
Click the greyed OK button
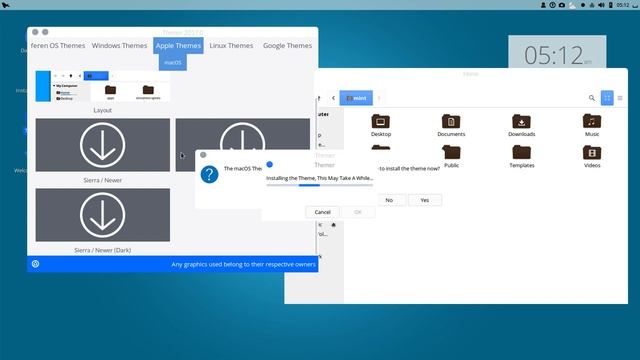pyautogui.click(x=358, y=212)
